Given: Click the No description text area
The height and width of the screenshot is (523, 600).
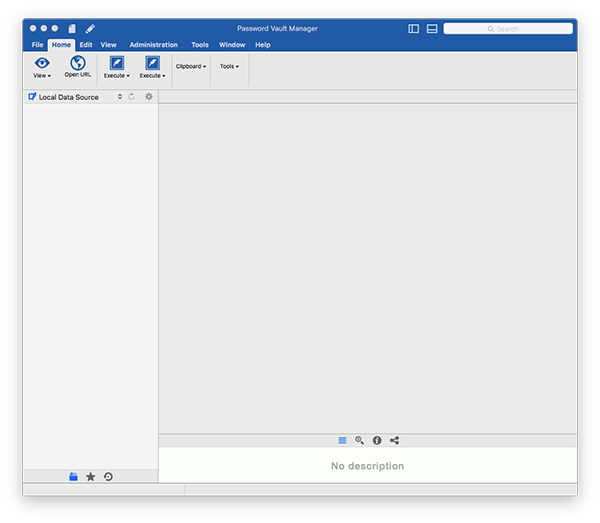Looking at the screenshot, I should (367, 466).
